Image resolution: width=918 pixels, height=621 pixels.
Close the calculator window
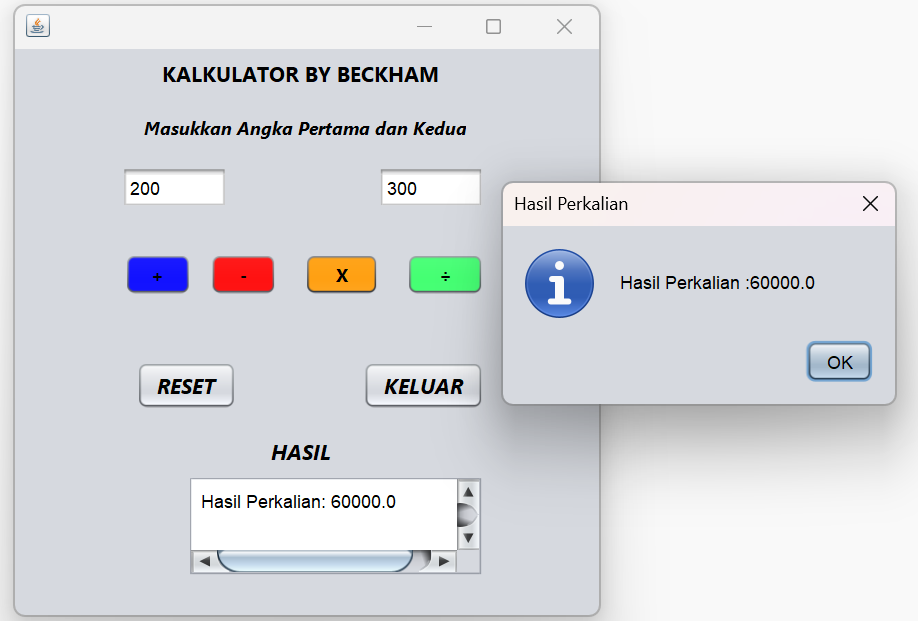564,26
